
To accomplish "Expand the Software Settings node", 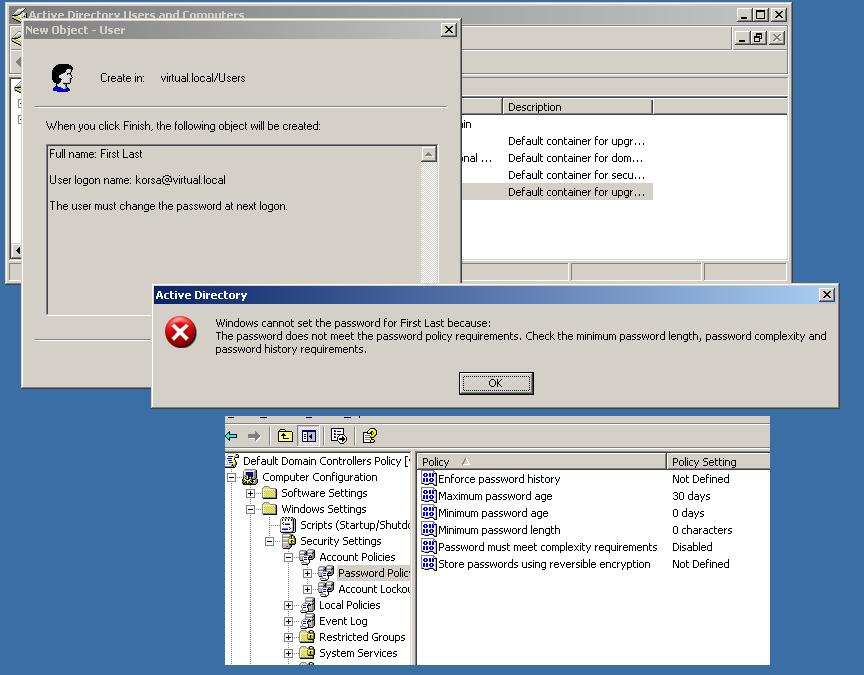I will (251, 493).
